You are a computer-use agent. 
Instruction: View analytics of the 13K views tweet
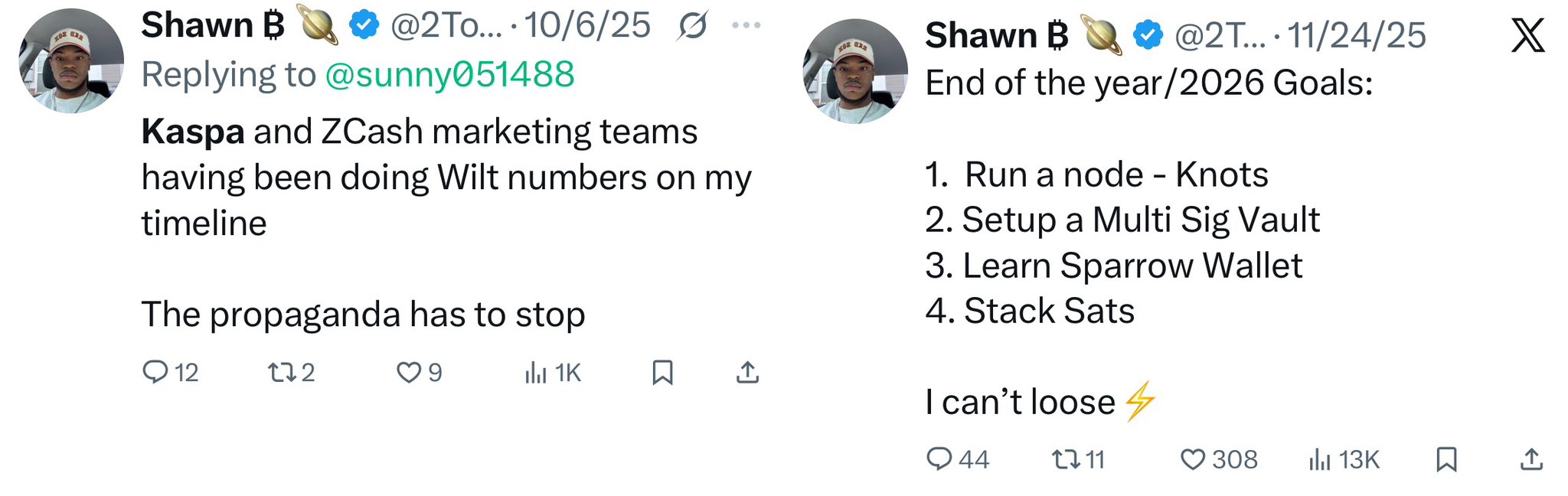click(1319, 459)
